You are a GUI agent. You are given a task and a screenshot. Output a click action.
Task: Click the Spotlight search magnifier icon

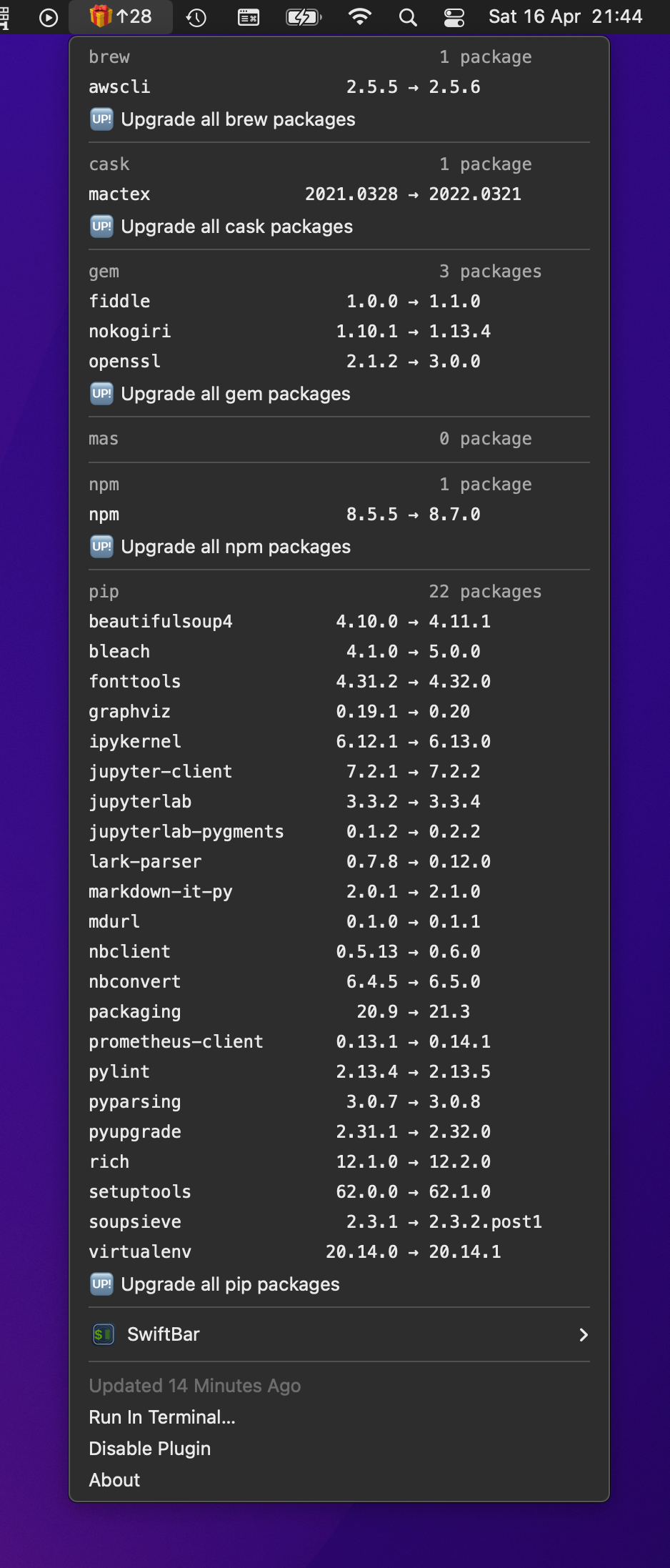click(408, 17)
